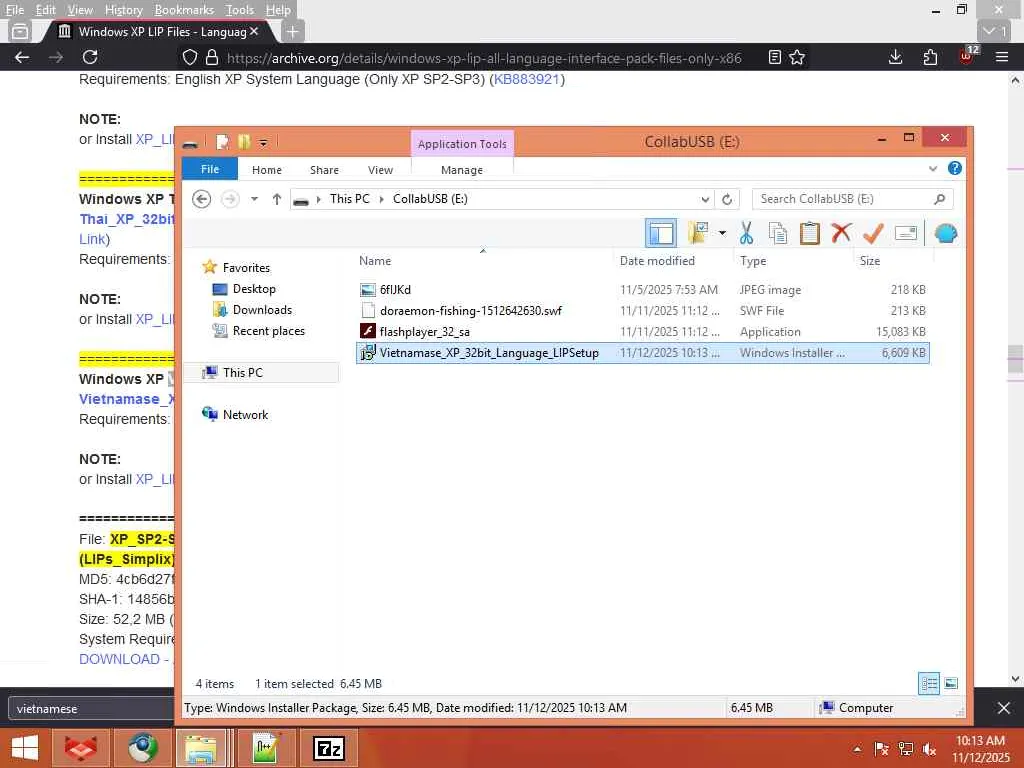Image resolution: width=1024 pixels, height=768 pixels.
Task: Reload the page in Firefox
Action: click(x=90, y=57)
